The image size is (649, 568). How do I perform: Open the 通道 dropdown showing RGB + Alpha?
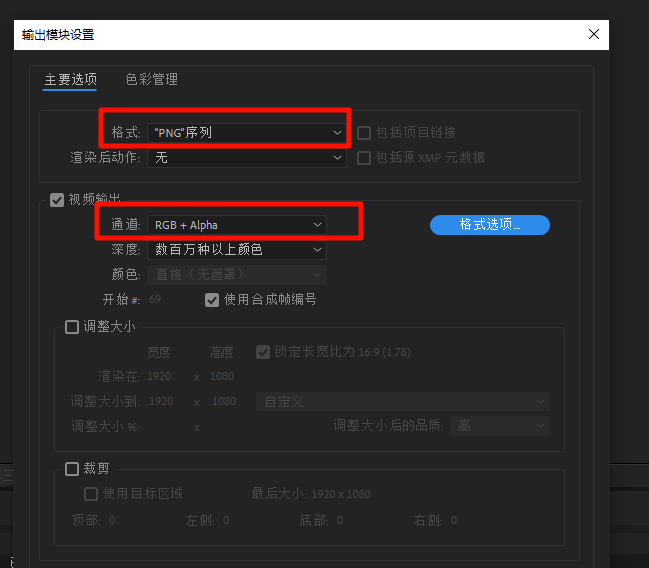coord(237,225)
